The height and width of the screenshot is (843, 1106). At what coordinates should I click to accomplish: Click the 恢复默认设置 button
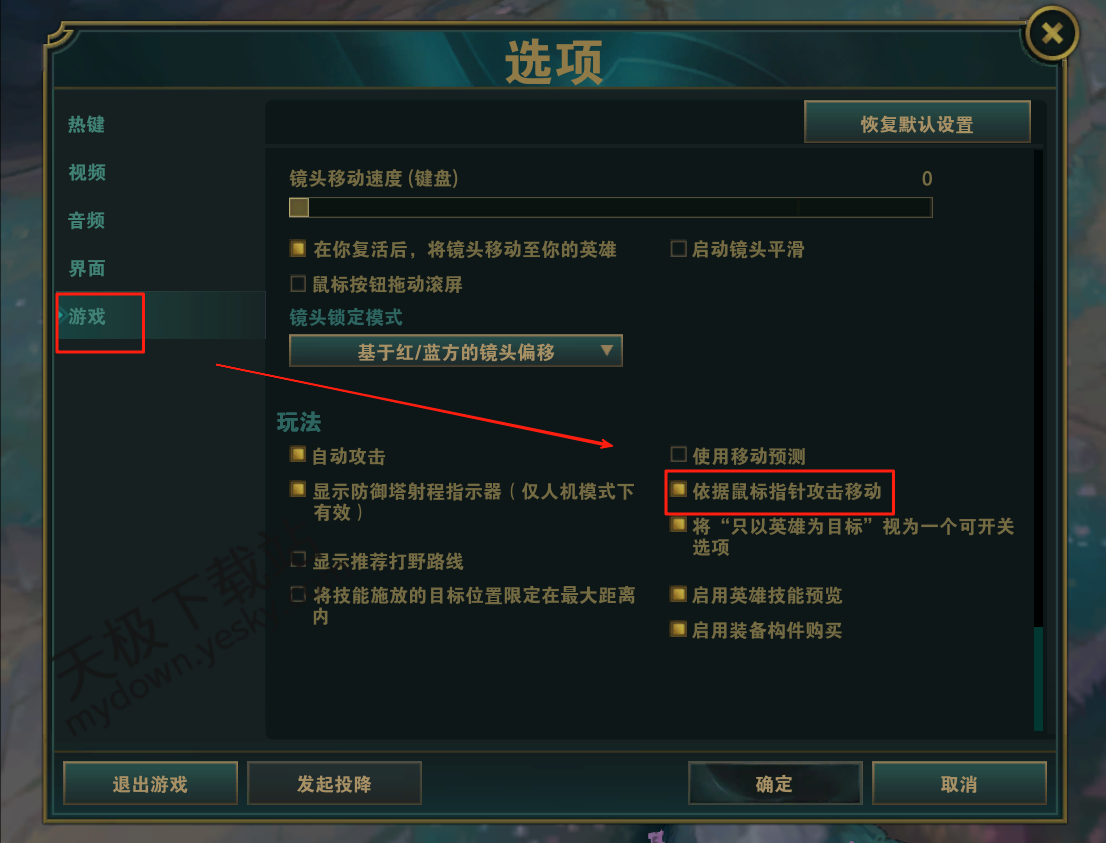click(917, 123)
